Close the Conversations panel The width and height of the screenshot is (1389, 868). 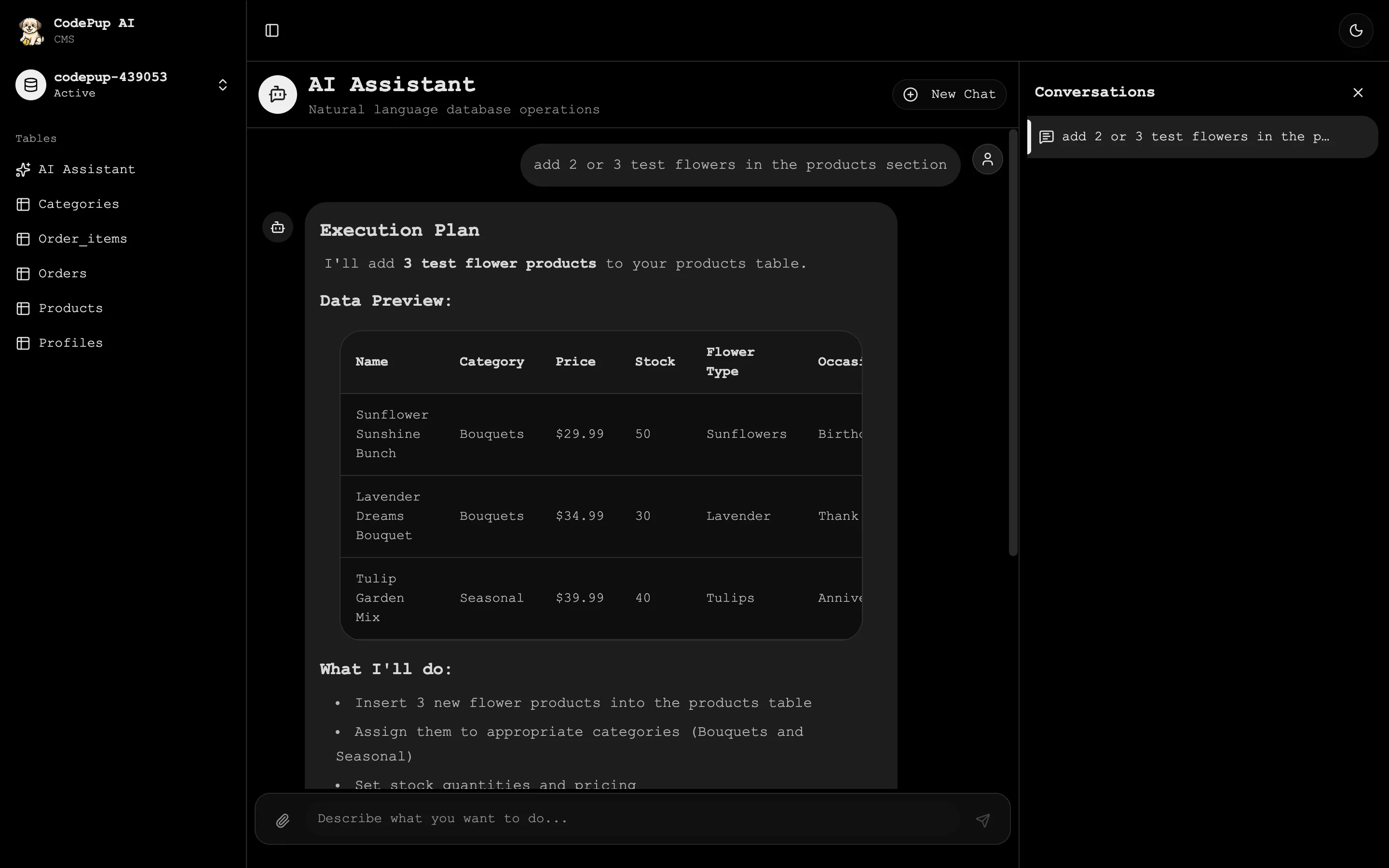(x=1358, y=93)
